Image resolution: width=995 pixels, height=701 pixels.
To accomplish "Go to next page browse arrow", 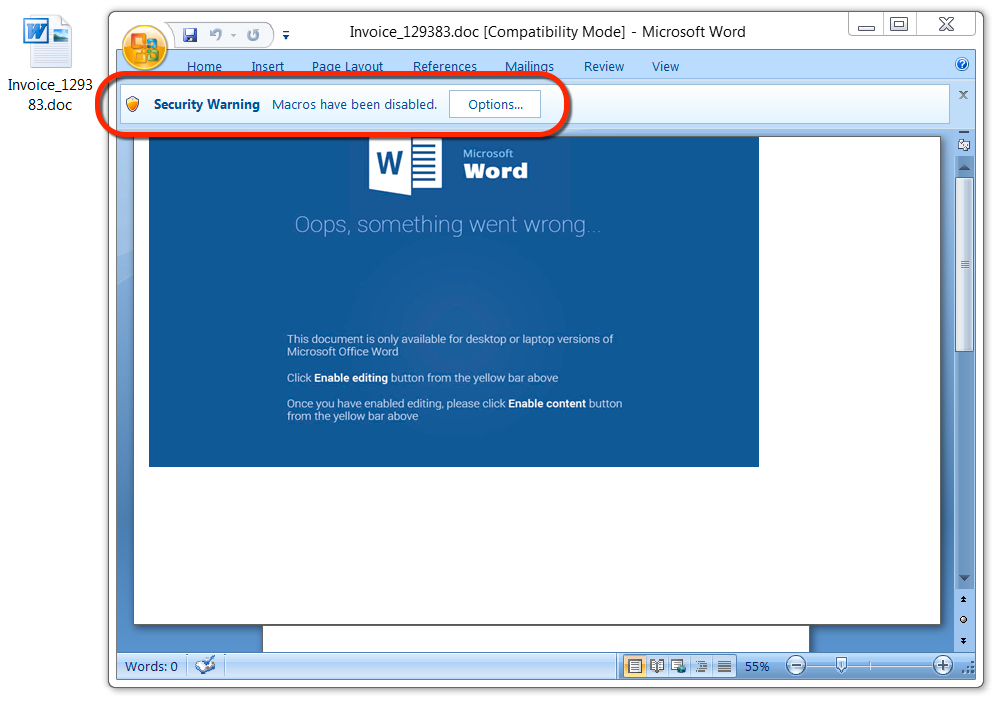I will point(963,641).
